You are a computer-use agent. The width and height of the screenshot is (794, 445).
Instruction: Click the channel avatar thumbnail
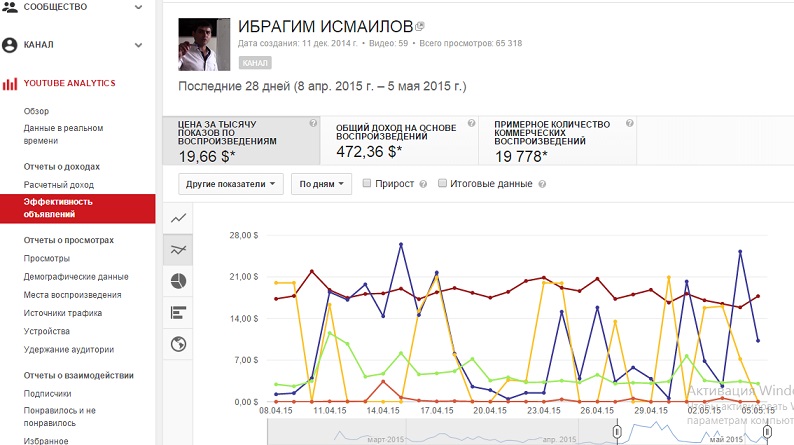pyautogui.click(x=204, y=45)
